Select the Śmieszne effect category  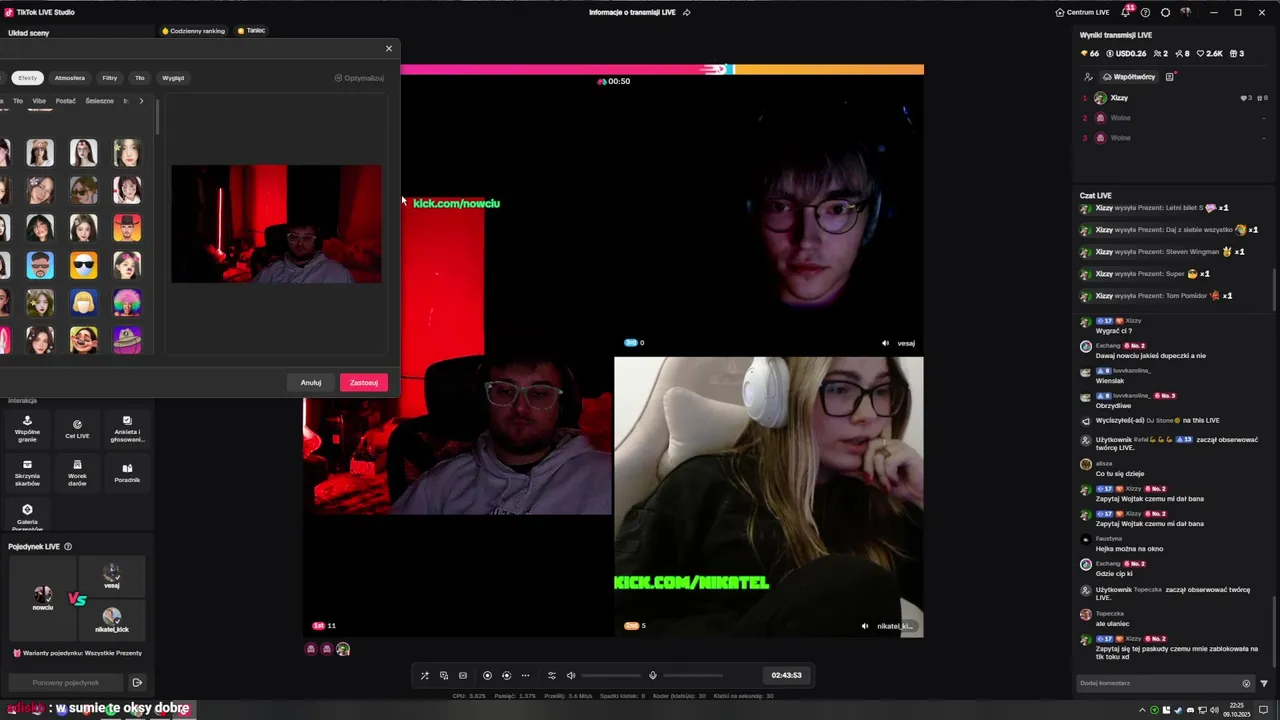[x=100, y=101]
